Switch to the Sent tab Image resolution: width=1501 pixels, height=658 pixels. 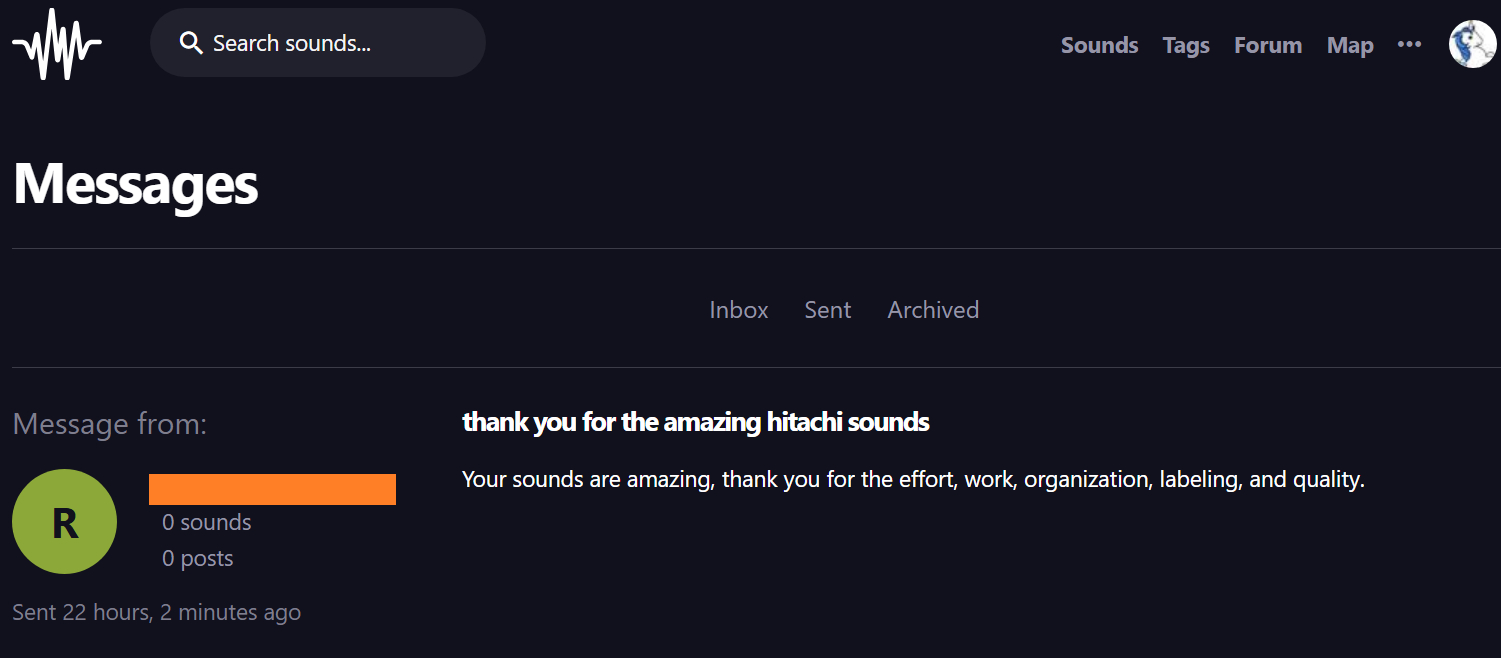tap(828, 310)
